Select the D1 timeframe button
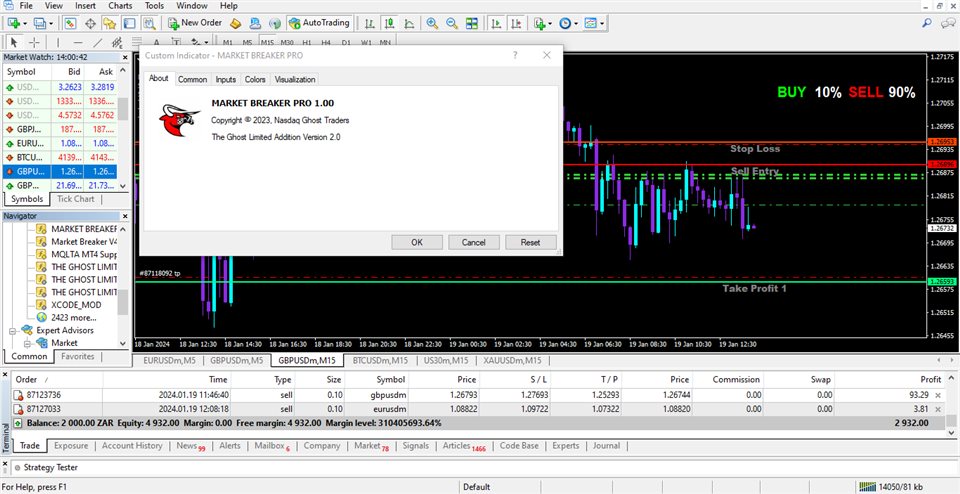 [346, 43]
